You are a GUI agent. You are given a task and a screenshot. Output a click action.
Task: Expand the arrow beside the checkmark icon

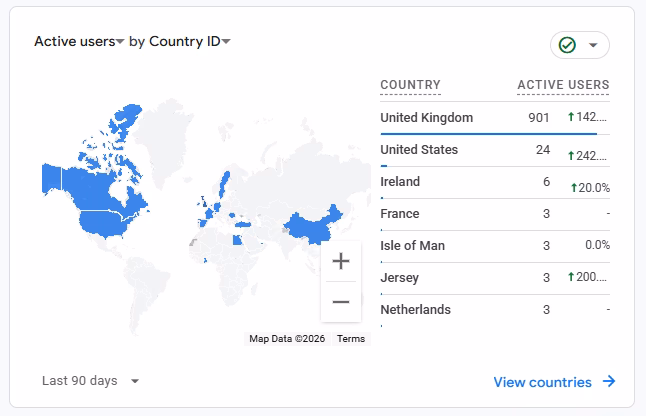point(593,45)
